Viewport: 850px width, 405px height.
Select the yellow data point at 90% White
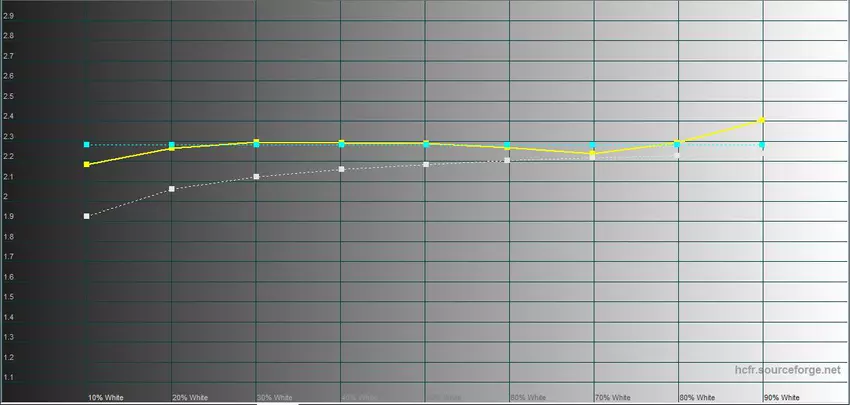click(x=762, y=120)
